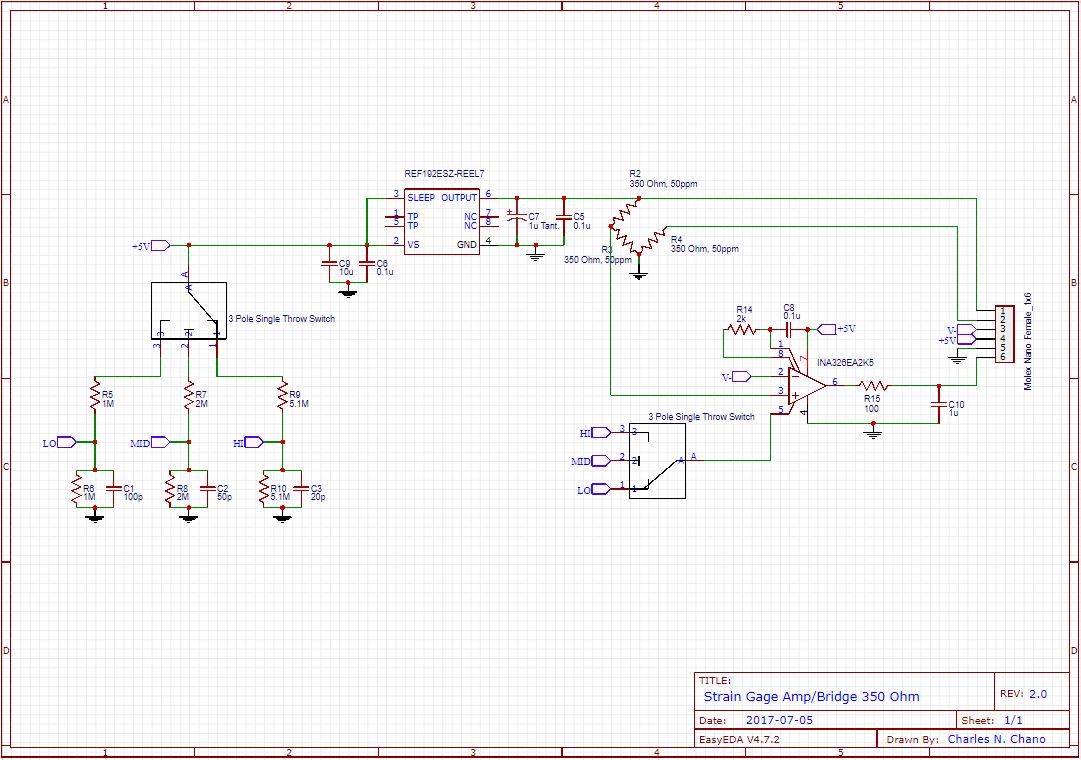Select capacitor C5 0.1u

pyautogui.click(x=563, y=217)
